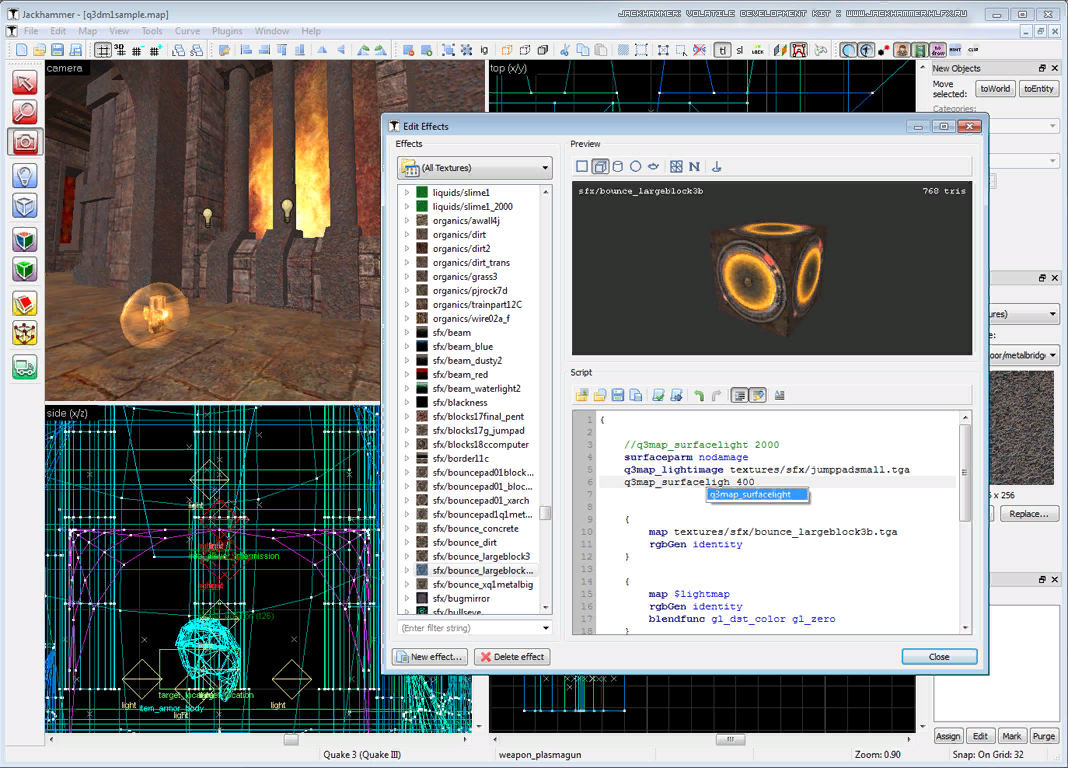Toggle the 3D grid button

click(120, 50)
